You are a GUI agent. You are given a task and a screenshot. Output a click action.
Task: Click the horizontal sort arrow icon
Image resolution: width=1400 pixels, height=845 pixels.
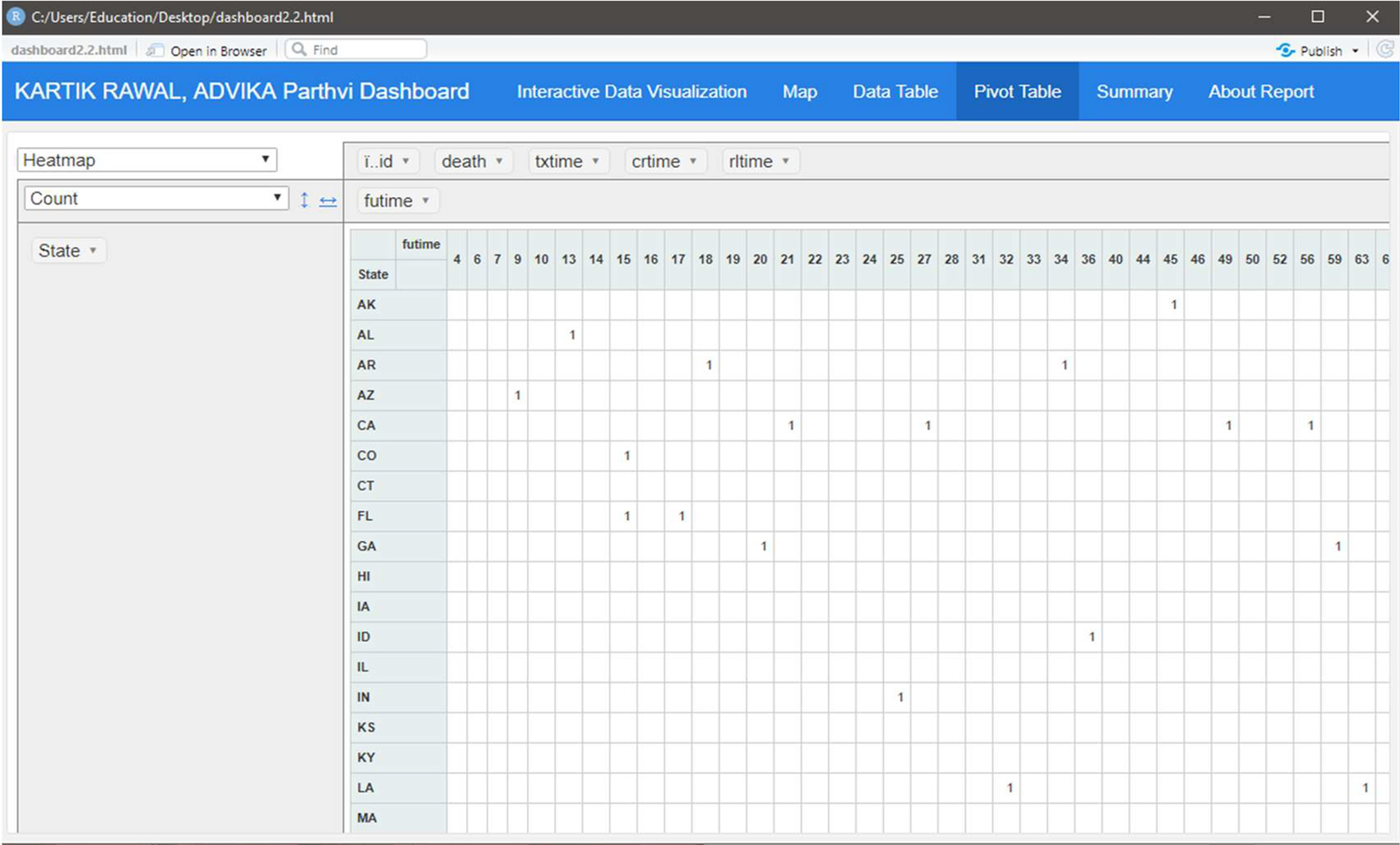[x=328, y=201]
